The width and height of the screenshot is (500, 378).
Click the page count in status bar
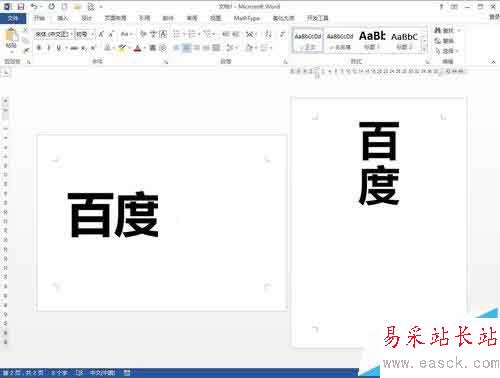(x=23, y=373)
